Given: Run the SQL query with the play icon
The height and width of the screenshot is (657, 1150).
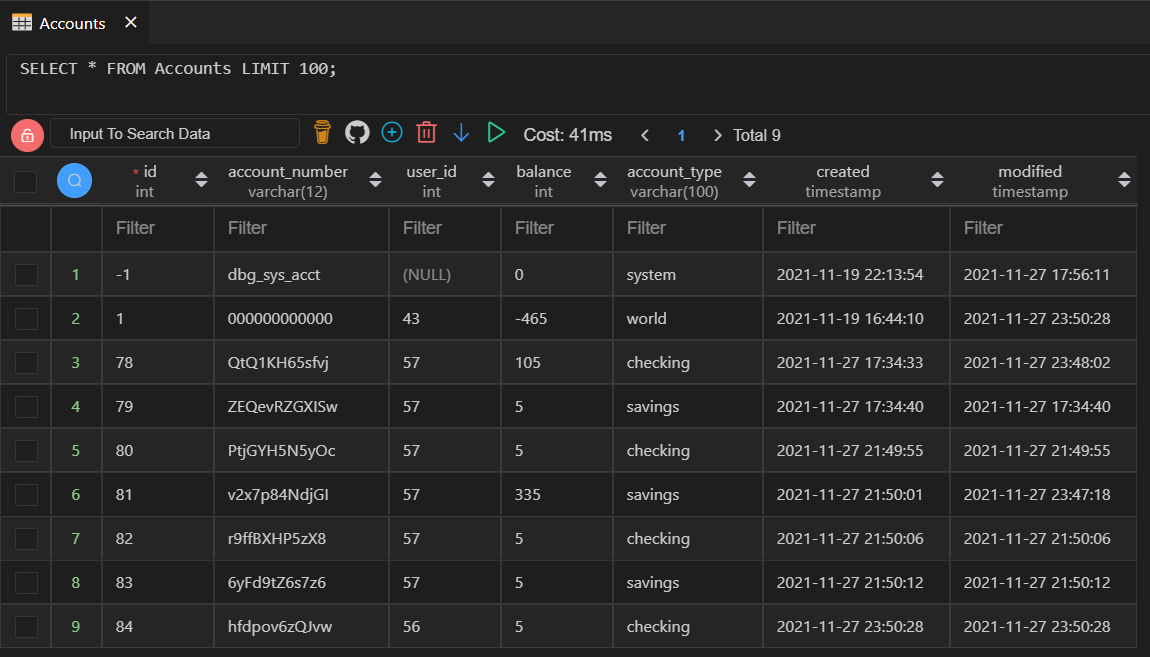Looking at the screenshot, I should click(496, 131).
